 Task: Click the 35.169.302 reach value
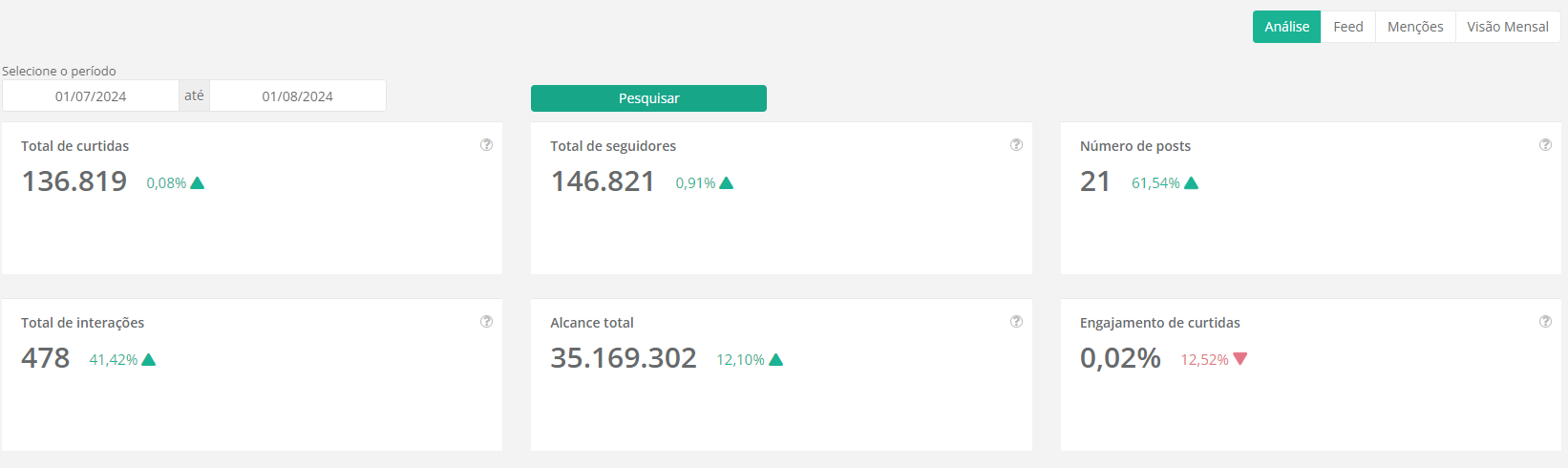[624, 358]
